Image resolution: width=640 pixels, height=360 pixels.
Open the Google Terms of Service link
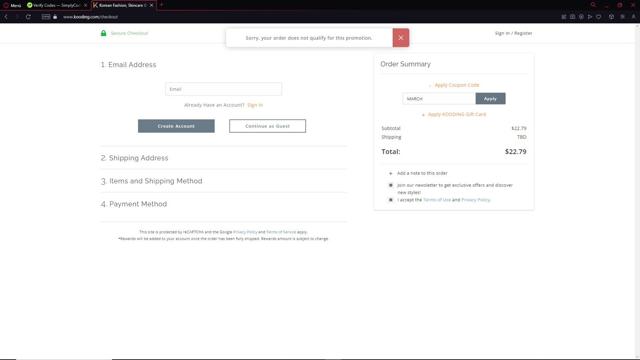click(x=281, y=232)
